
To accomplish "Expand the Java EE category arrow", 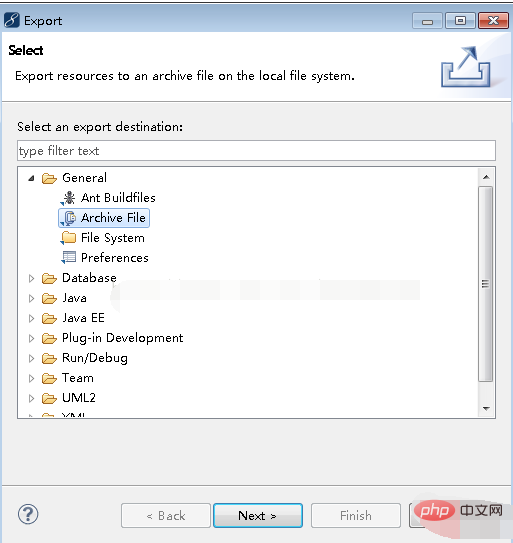I will click(31, 318).
